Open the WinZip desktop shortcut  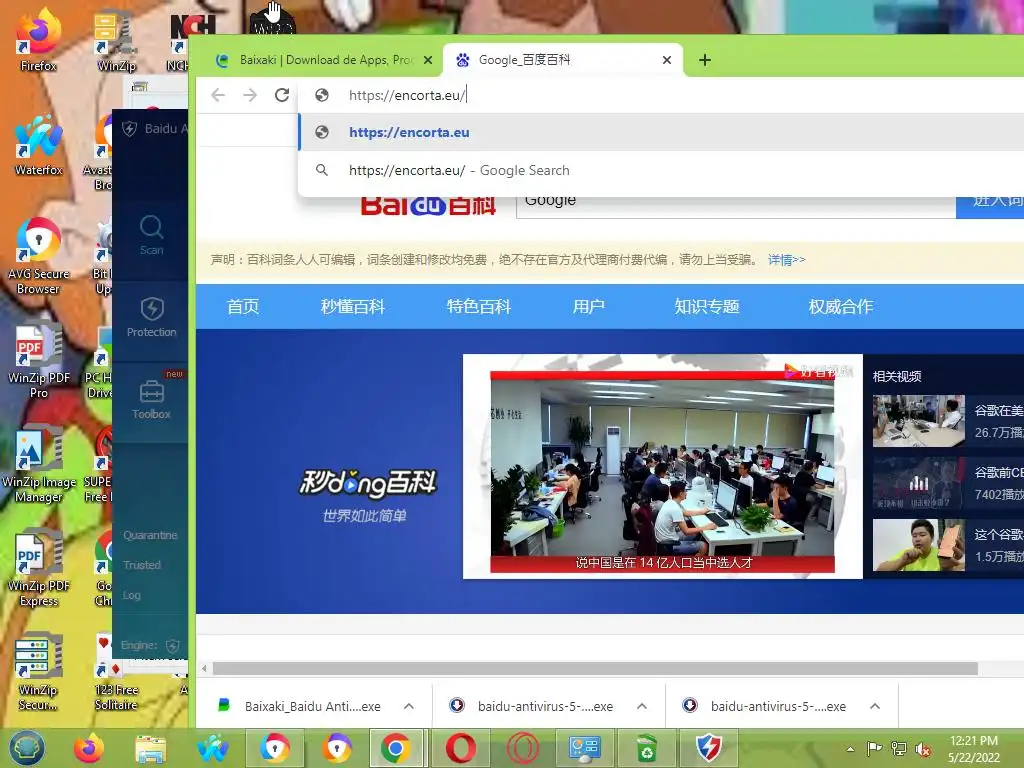point(116,39)
